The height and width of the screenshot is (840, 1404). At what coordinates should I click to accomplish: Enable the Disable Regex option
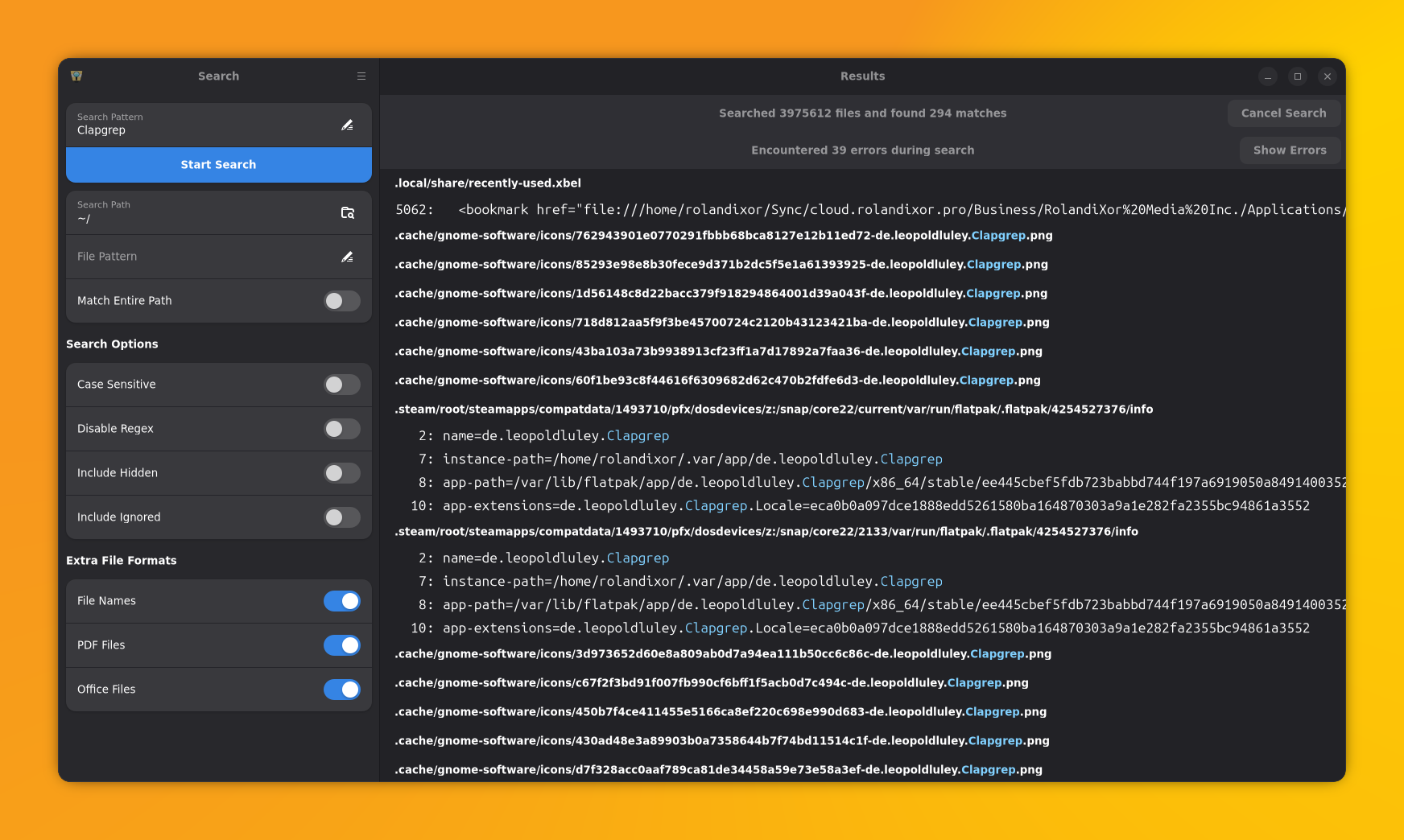pos(341,428)
